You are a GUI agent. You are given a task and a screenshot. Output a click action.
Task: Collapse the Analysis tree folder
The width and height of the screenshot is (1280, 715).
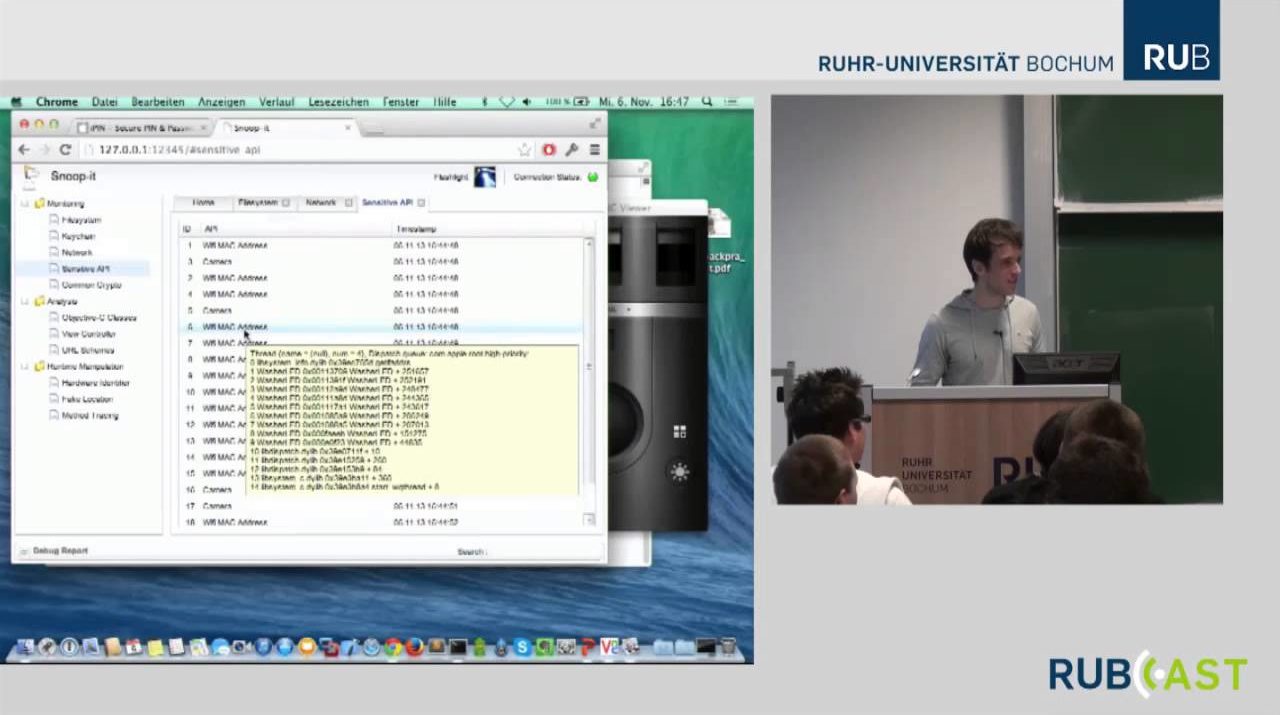click(x=24, y=301)
